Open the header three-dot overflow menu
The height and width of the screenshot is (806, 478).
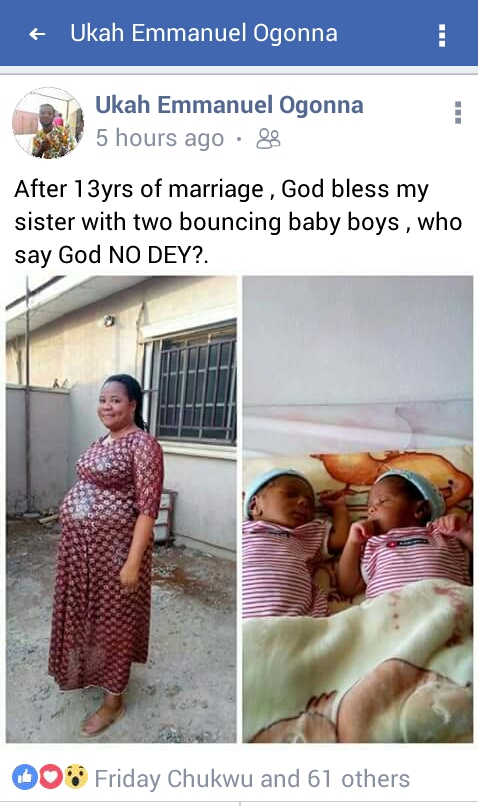442,35
